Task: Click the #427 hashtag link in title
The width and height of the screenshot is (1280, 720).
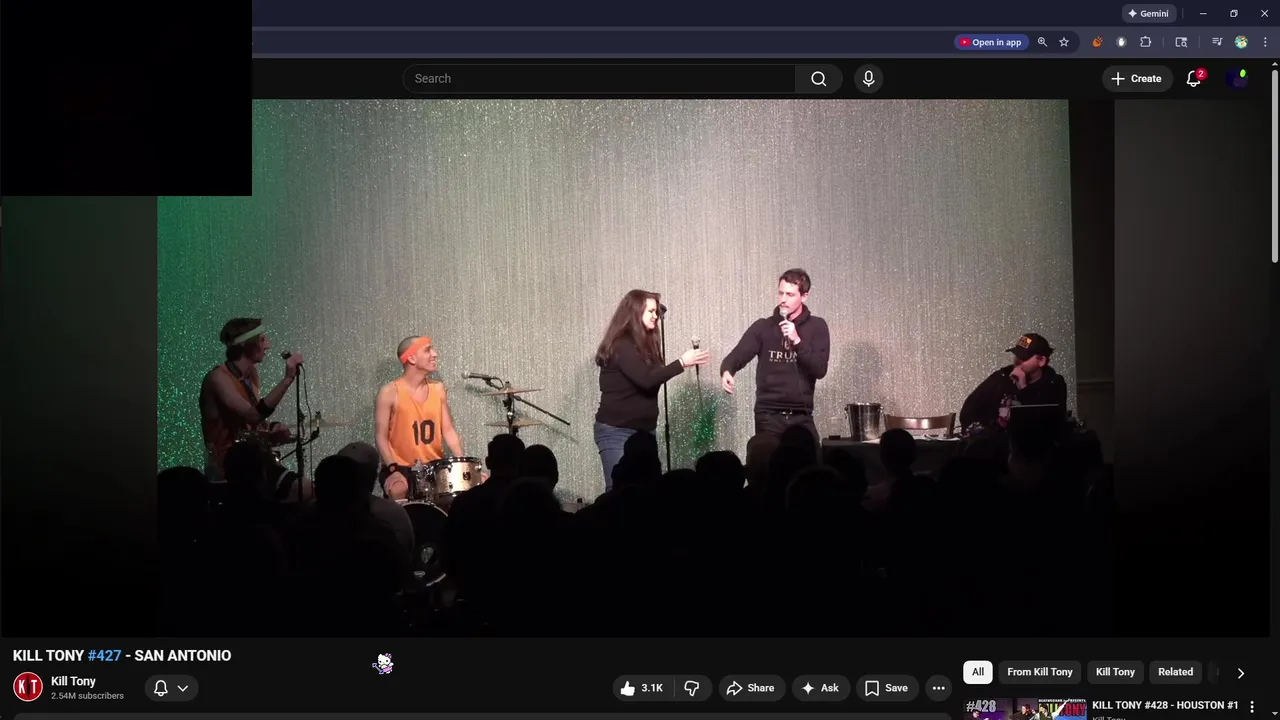Action: click(104, 656)
